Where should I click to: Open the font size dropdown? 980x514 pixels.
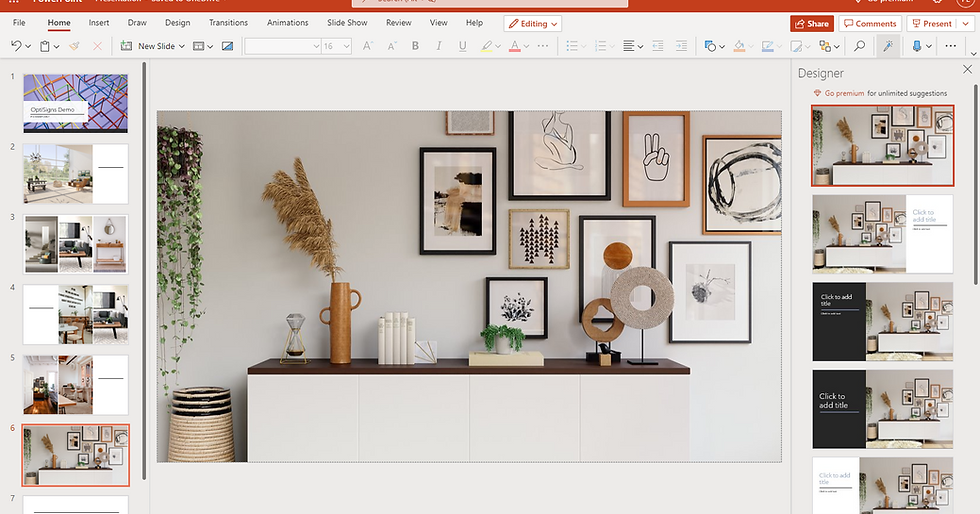(x=346, y=46)
